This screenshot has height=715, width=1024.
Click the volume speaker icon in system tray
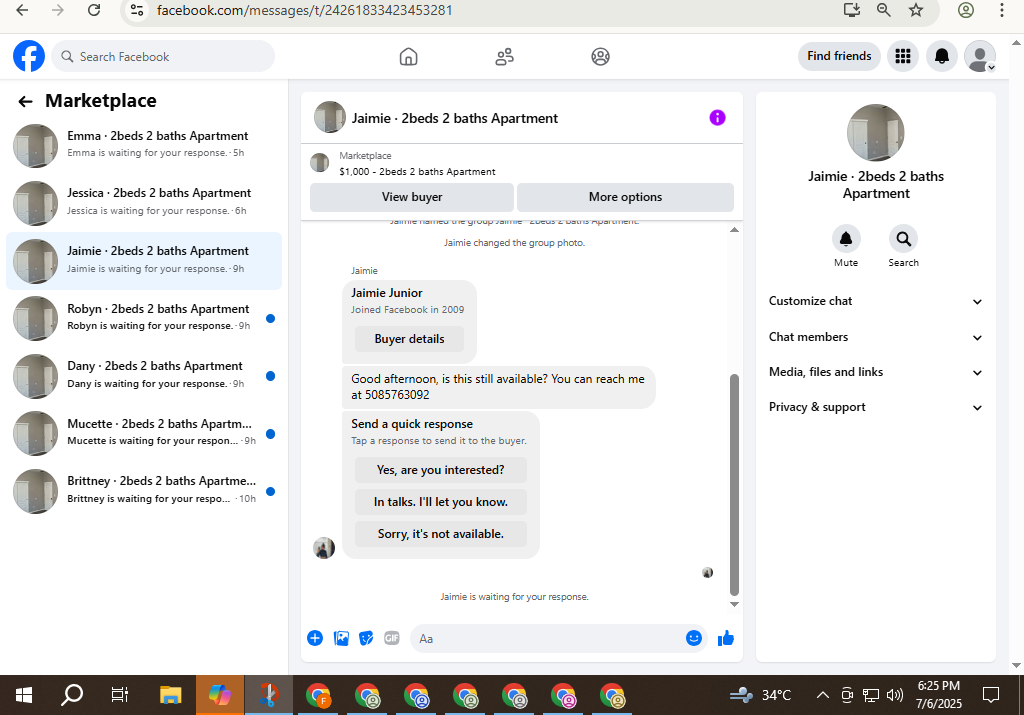895,695
